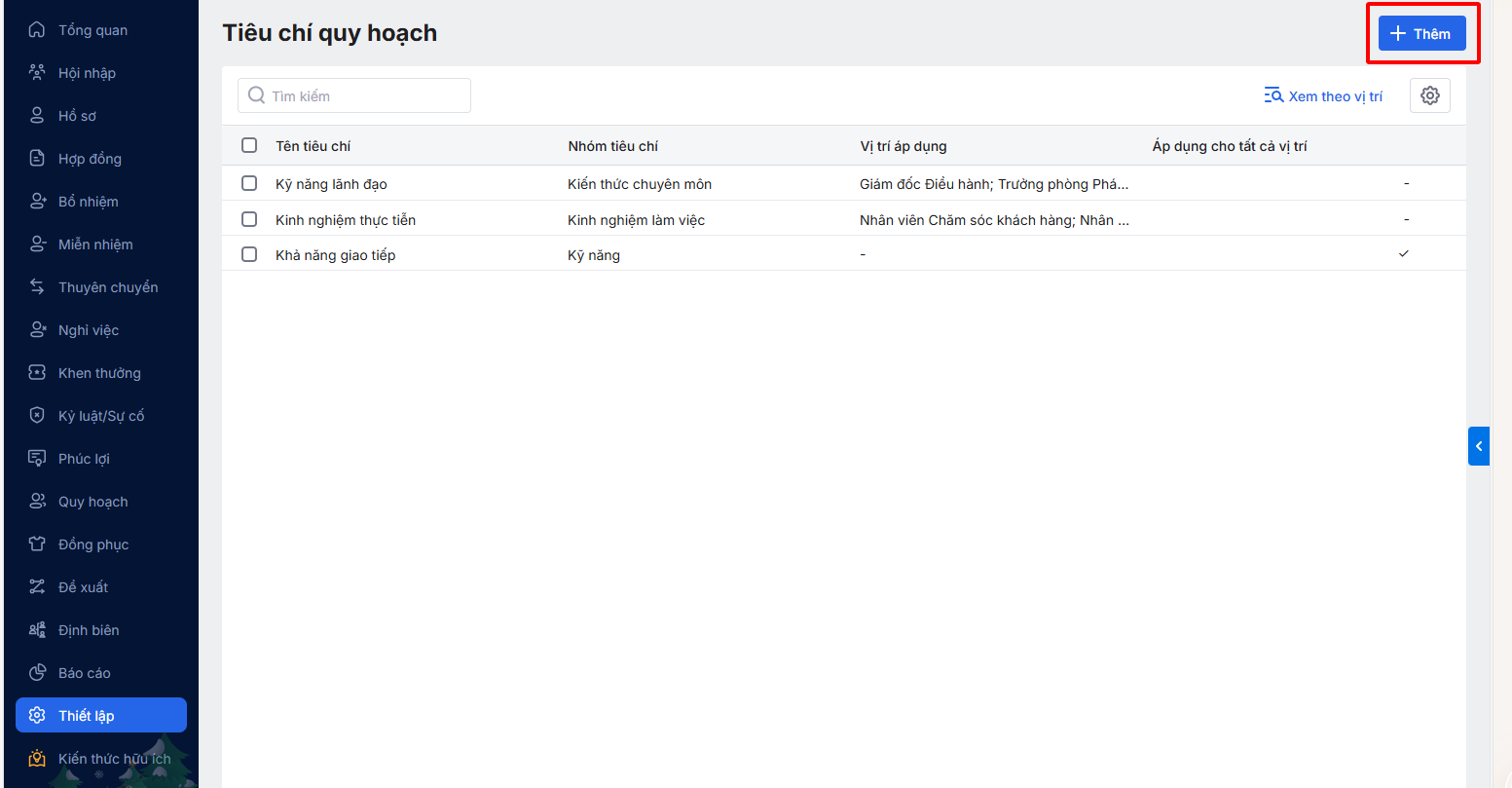Expand the blue right side panel arrow
Viewport: 1512px width, 788px height.
click(x=1478, y=446)
